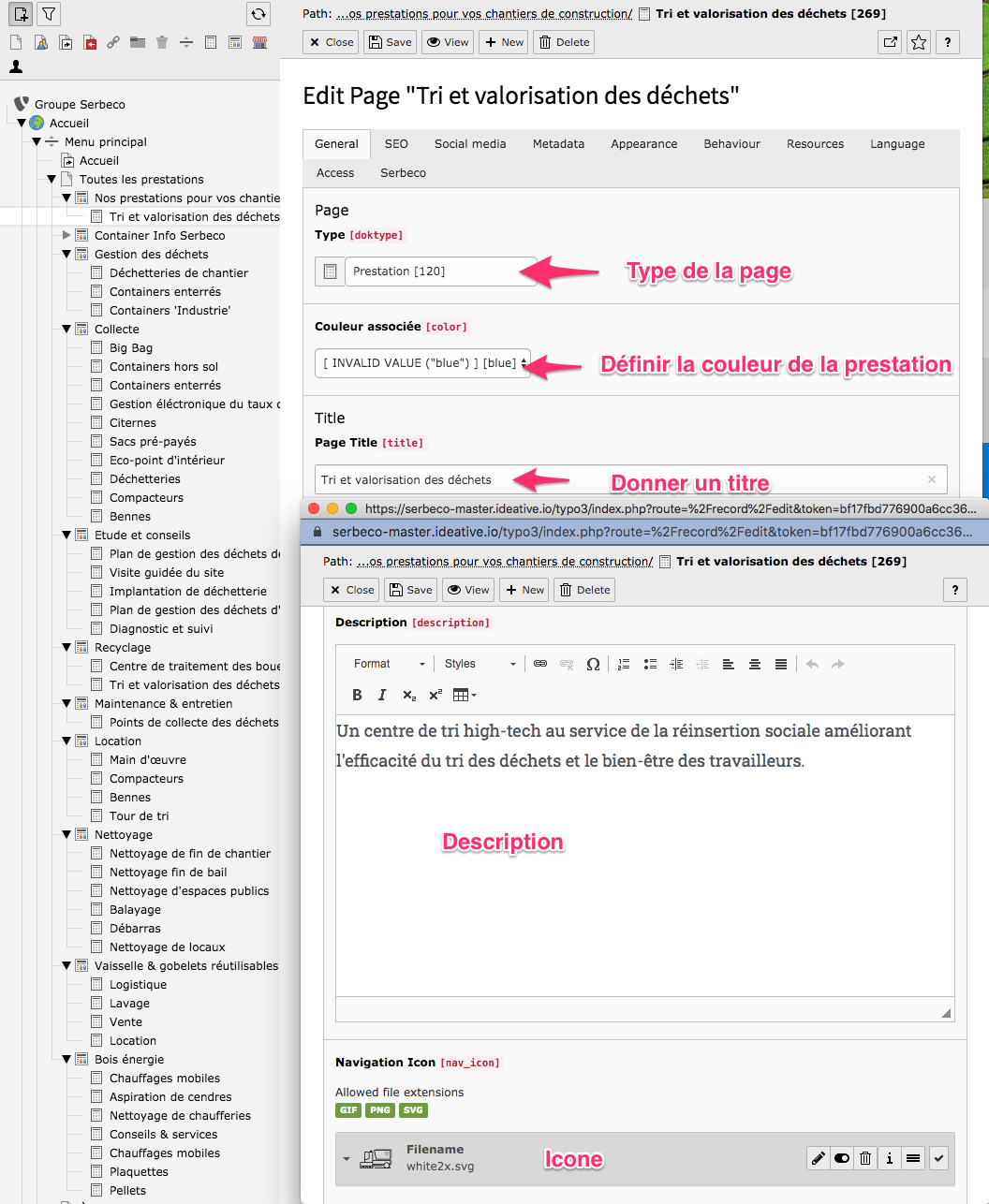Insert a numbered list in the editor
The image size is (989, 1204).
point(624,664)
